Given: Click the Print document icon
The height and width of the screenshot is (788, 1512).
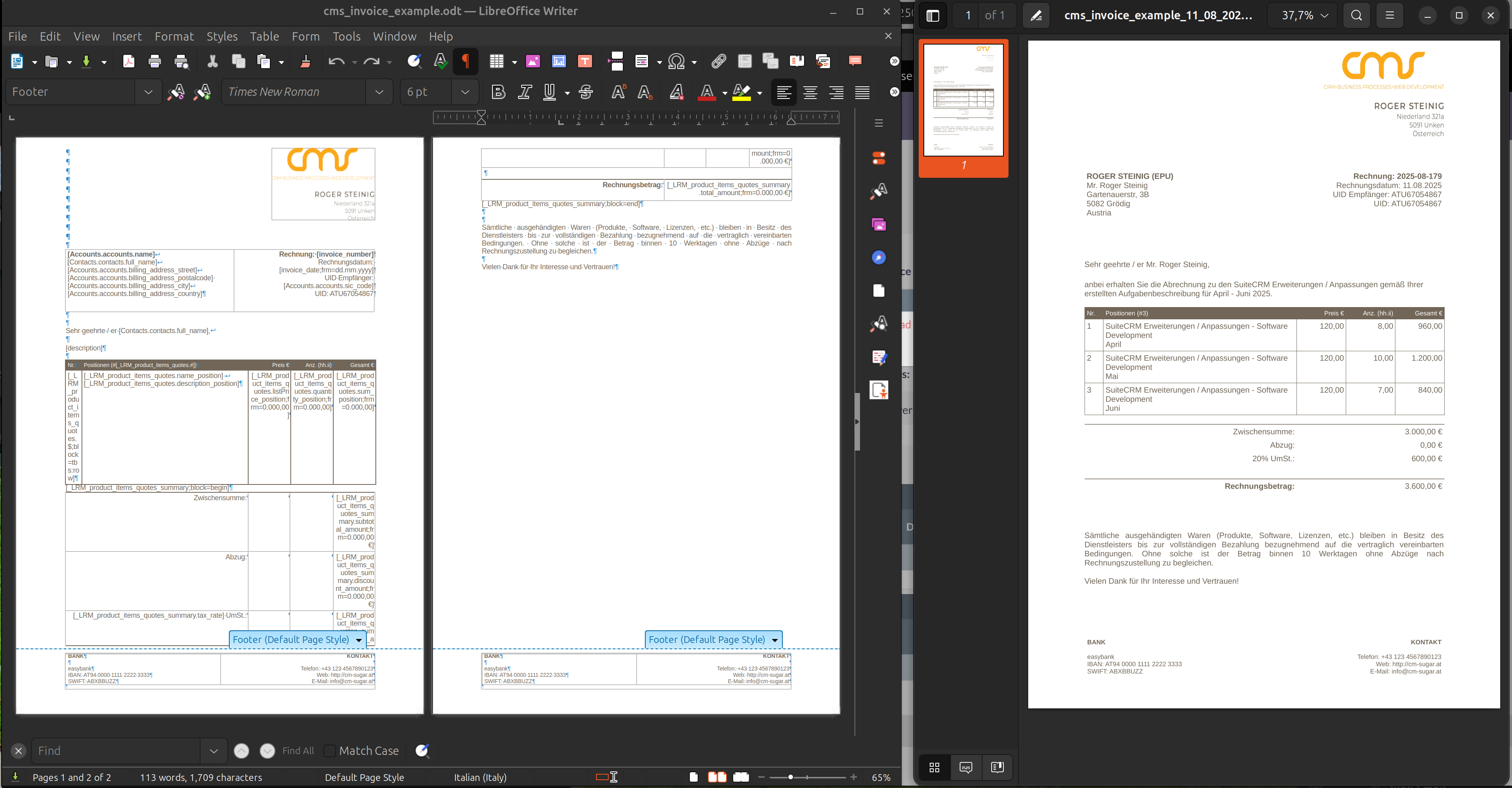Looking at the screenshot, I should (155, 61).
